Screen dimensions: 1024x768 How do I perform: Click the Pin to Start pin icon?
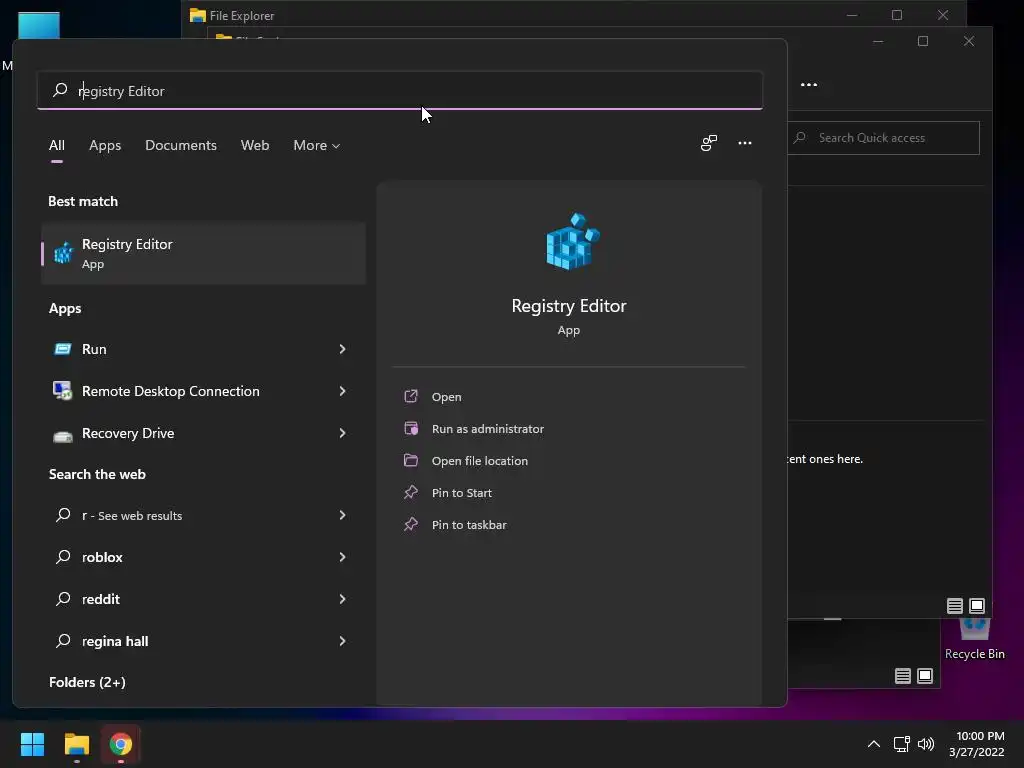[x=411, y=492]
